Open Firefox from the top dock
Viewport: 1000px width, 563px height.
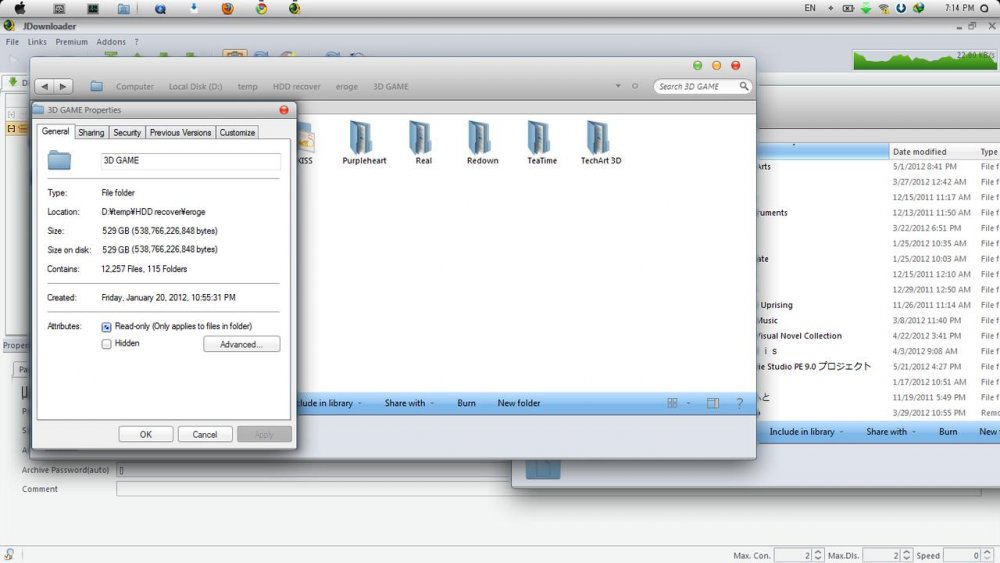(x=227, y=8)
